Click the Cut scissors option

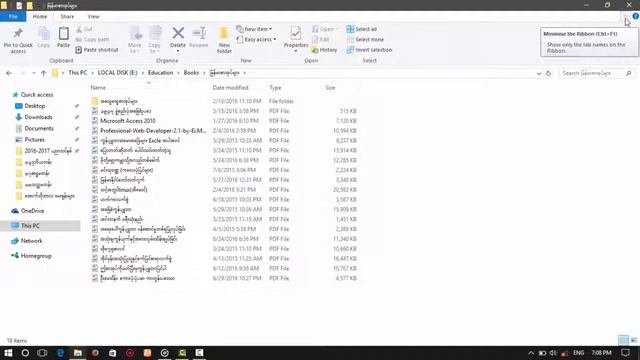pyautogui.click(x=84, y=29)
